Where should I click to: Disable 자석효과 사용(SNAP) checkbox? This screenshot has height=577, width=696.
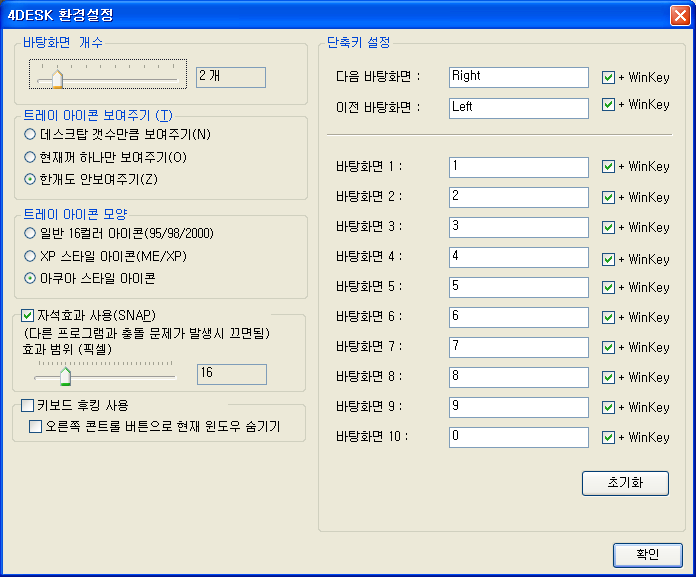(28, 315)
